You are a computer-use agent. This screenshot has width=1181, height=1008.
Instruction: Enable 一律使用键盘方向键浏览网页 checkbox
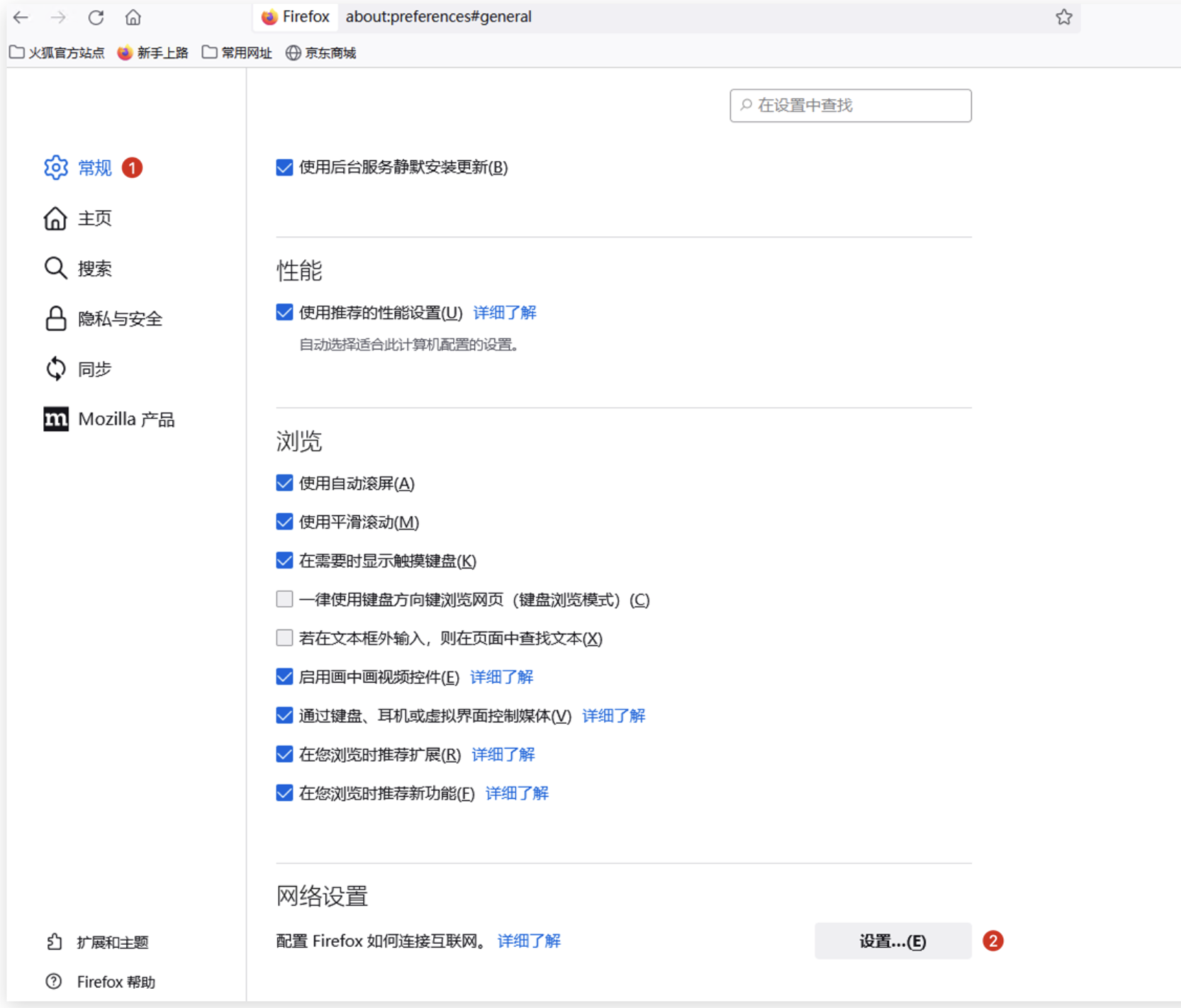(x=284, y=600)
